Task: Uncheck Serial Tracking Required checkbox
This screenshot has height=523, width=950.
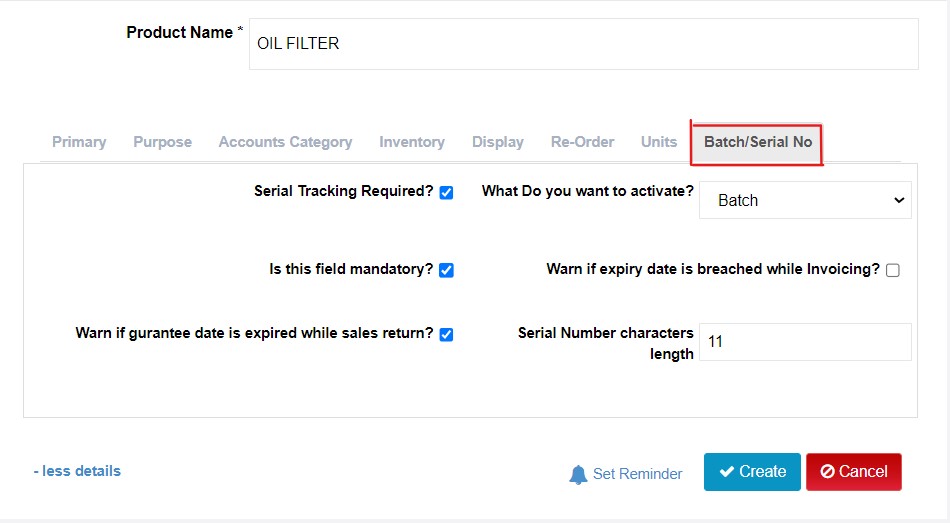Action: (x=447, y=193)
